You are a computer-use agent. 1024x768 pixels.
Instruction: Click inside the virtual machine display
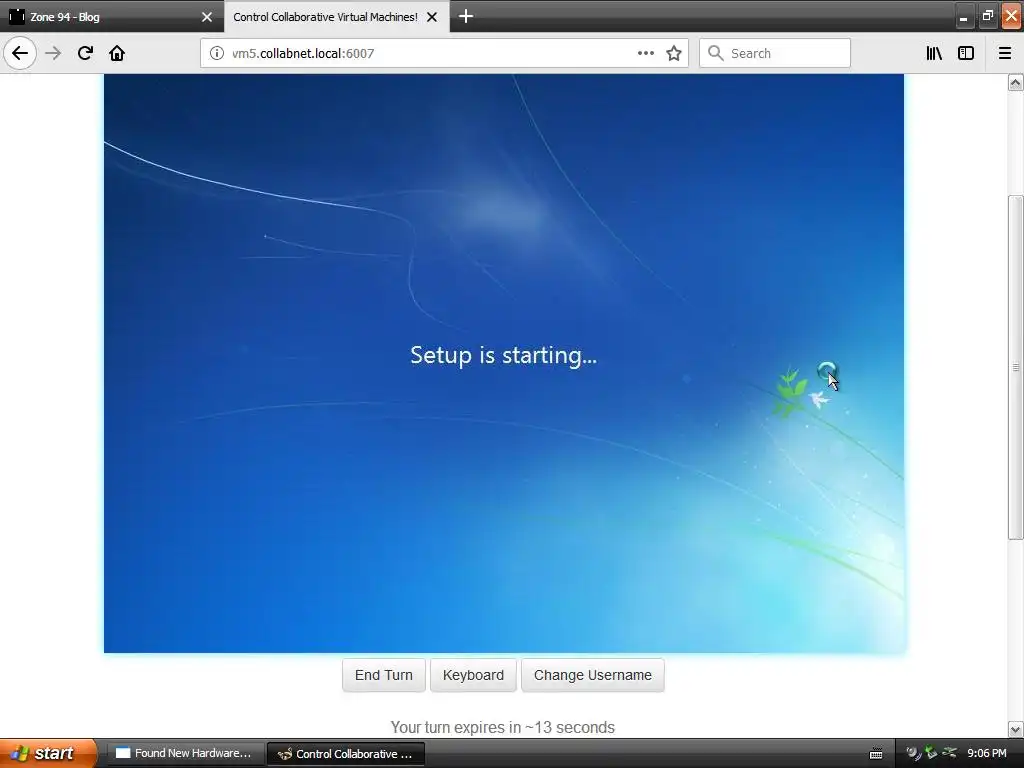[504, 363]
